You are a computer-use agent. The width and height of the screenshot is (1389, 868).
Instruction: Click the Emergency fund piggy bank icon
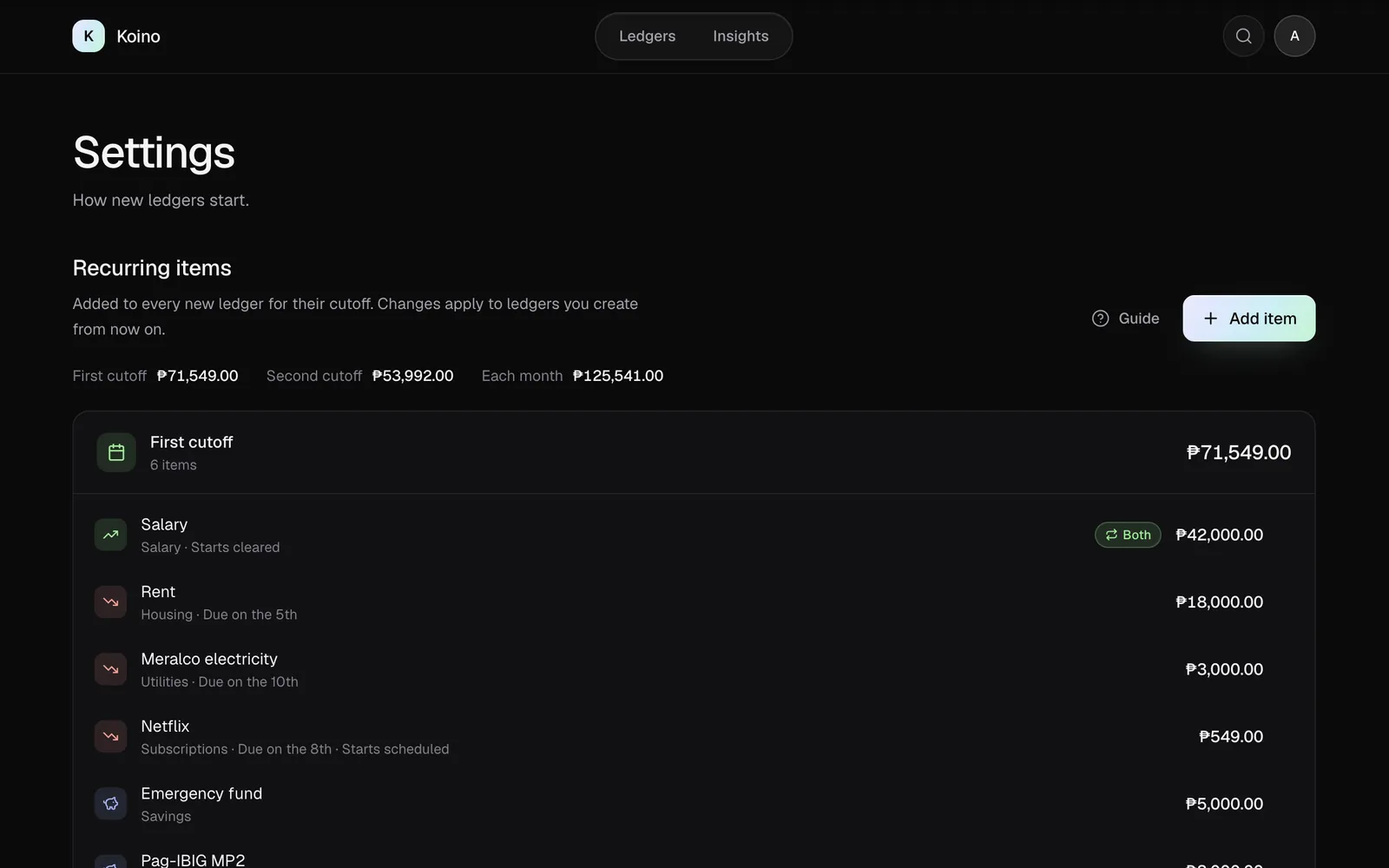[110, 804]
